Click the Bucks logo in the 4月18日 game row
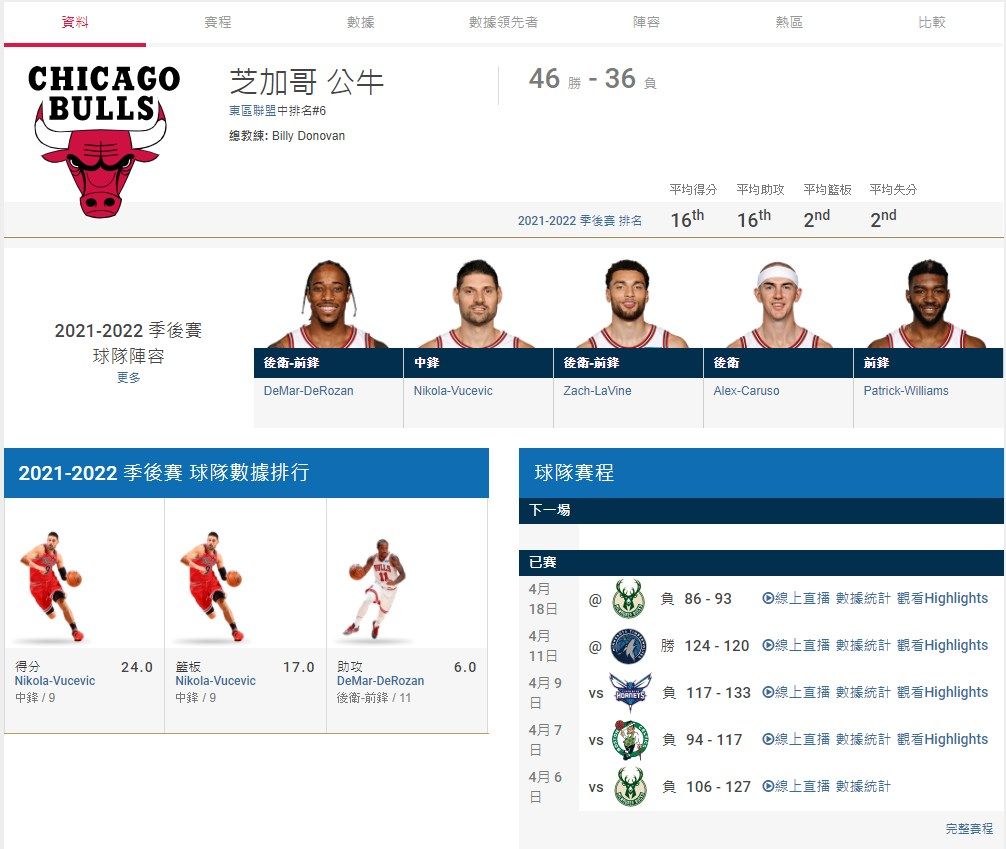 tap(629, 599)
